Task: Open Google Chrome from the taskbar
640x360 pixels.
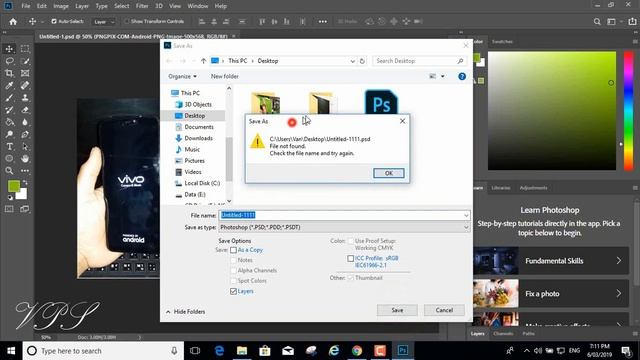Action: [x=357, y=351]
